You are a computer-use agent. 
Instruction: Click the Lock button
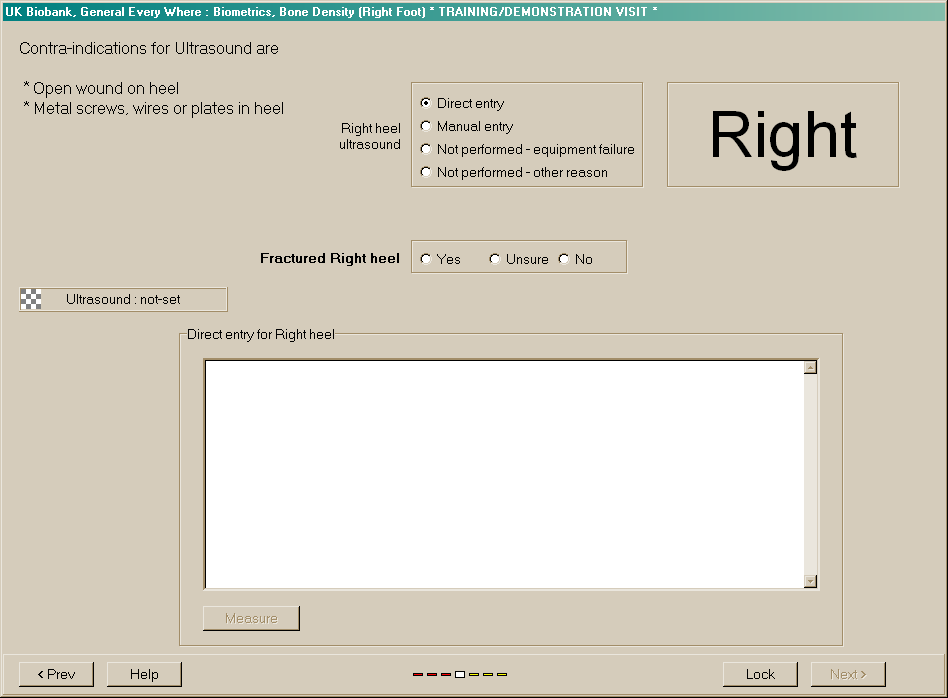pos(760,674)
